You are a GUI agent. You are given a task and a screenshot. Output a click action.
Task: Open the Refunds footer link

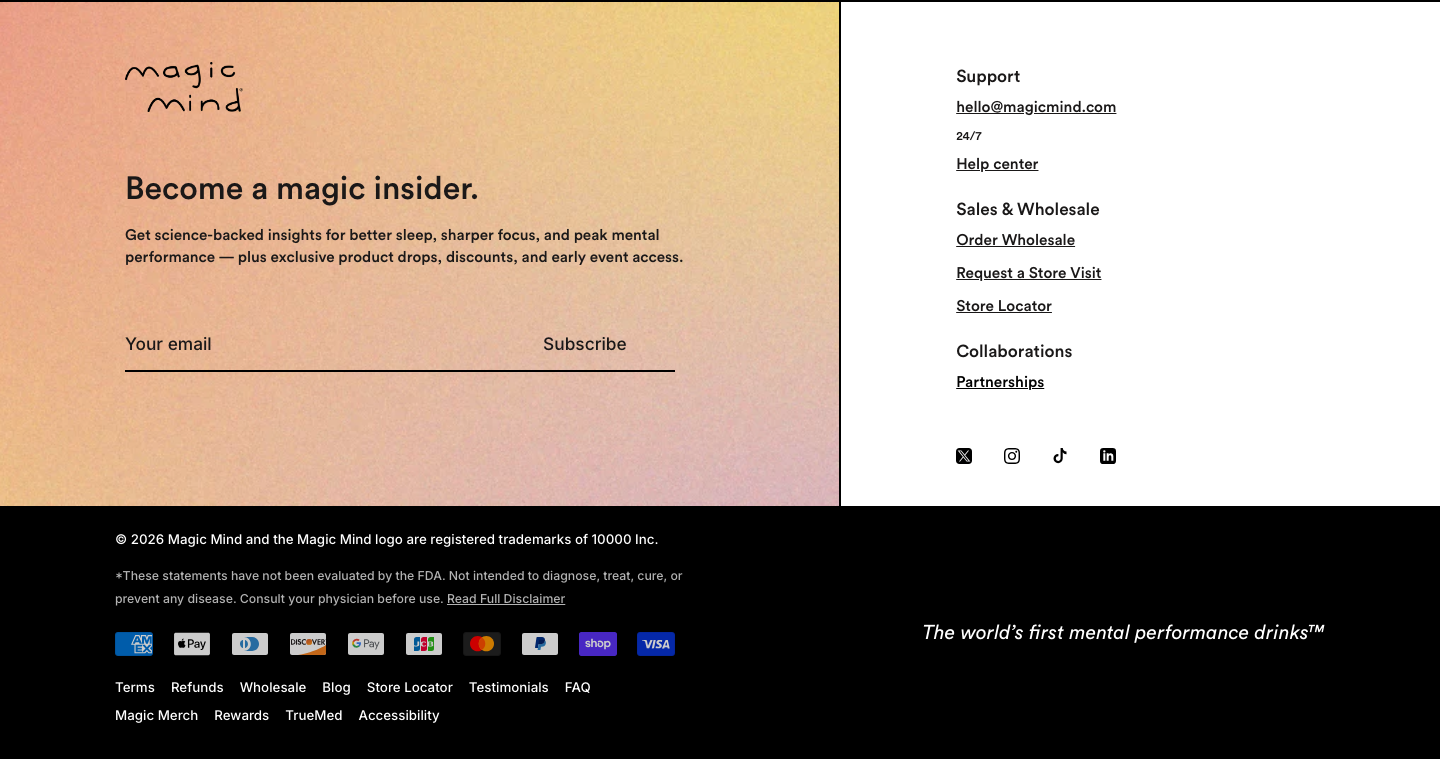click(x=197, y=688)
